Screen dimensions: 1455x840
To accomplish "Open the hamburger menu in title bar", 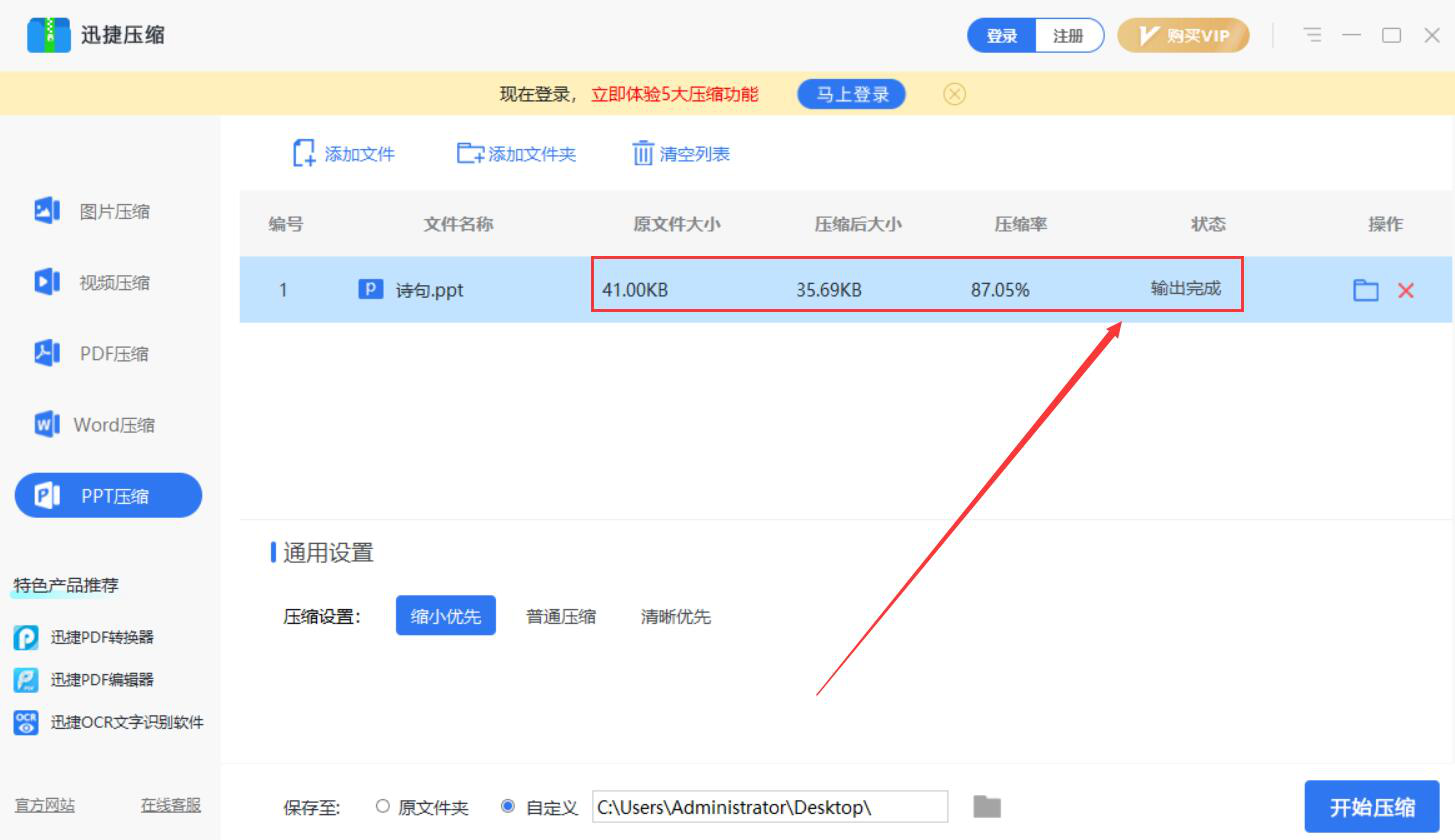I will pos(1313,35).
